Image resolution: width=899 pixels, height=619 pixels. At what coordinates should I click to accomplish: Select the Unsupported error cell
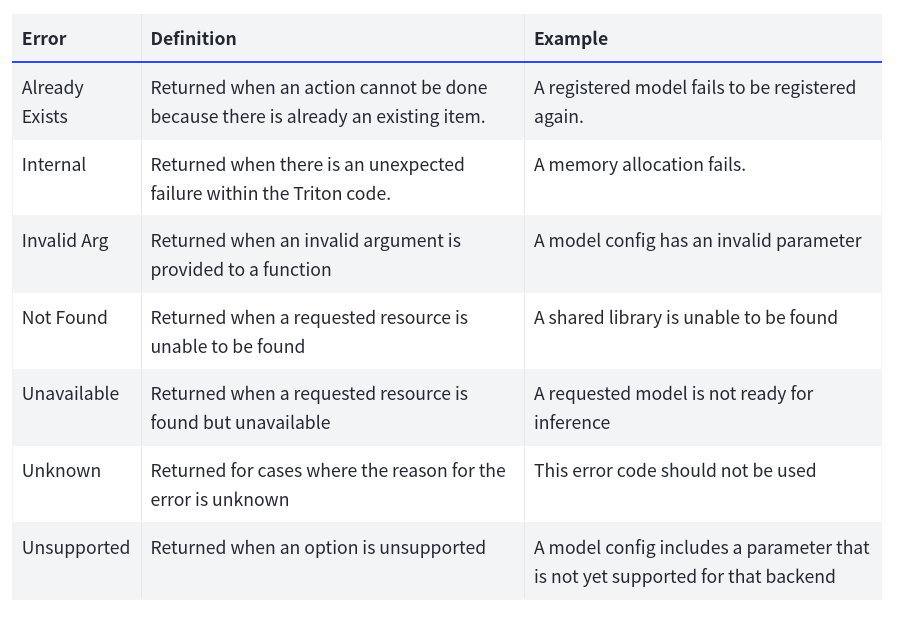coord(76,548)
